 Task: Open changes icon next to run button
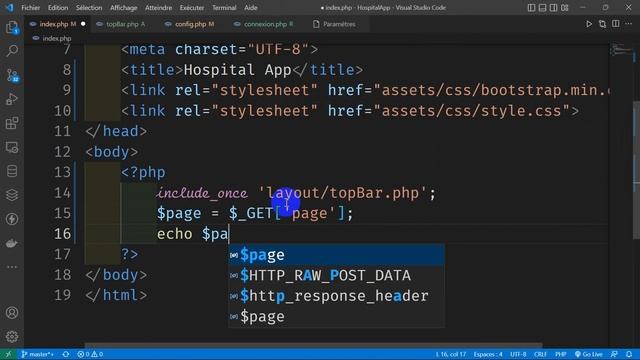point(602,24)
